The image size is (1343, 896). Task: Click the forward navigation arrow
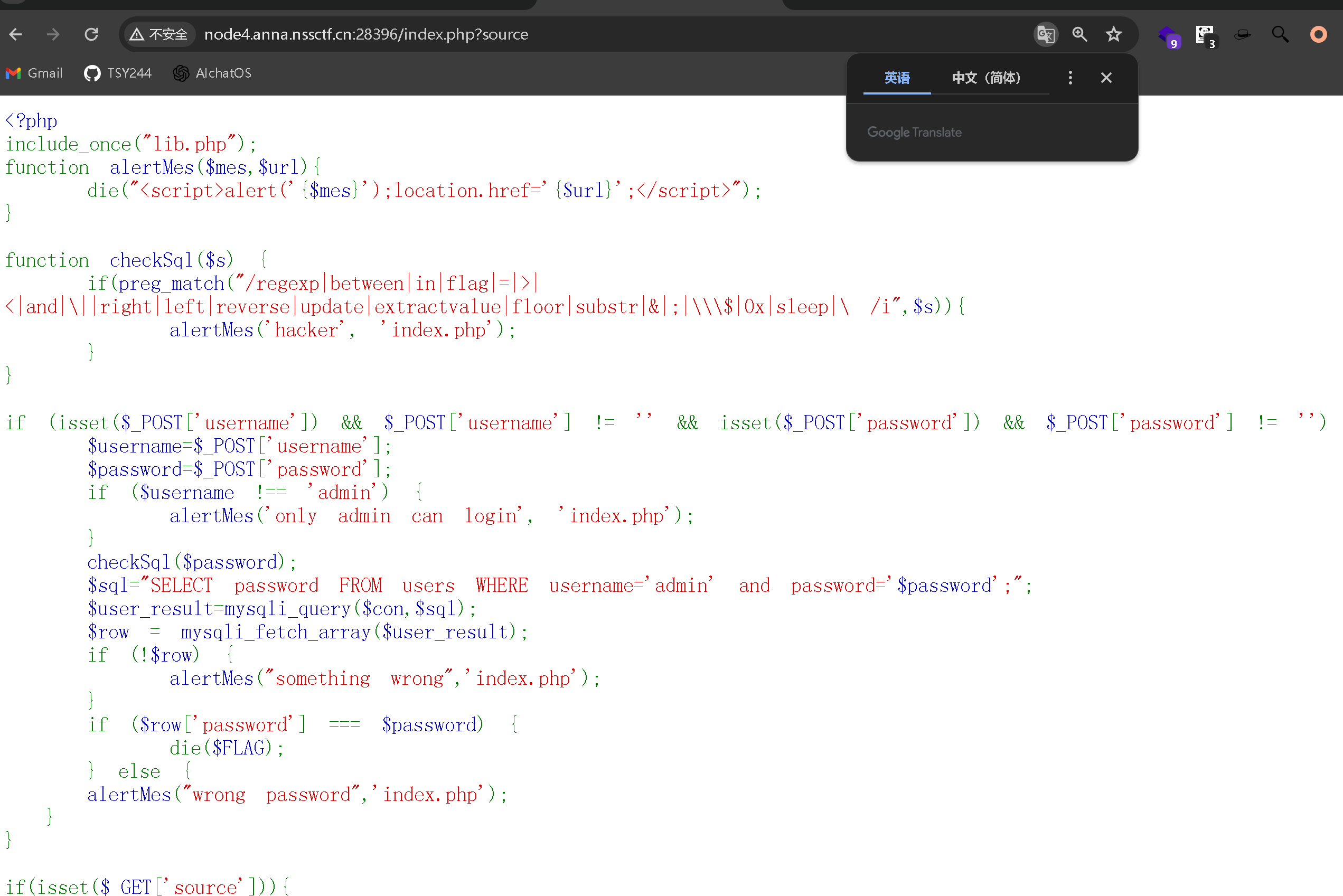(53, 34)
